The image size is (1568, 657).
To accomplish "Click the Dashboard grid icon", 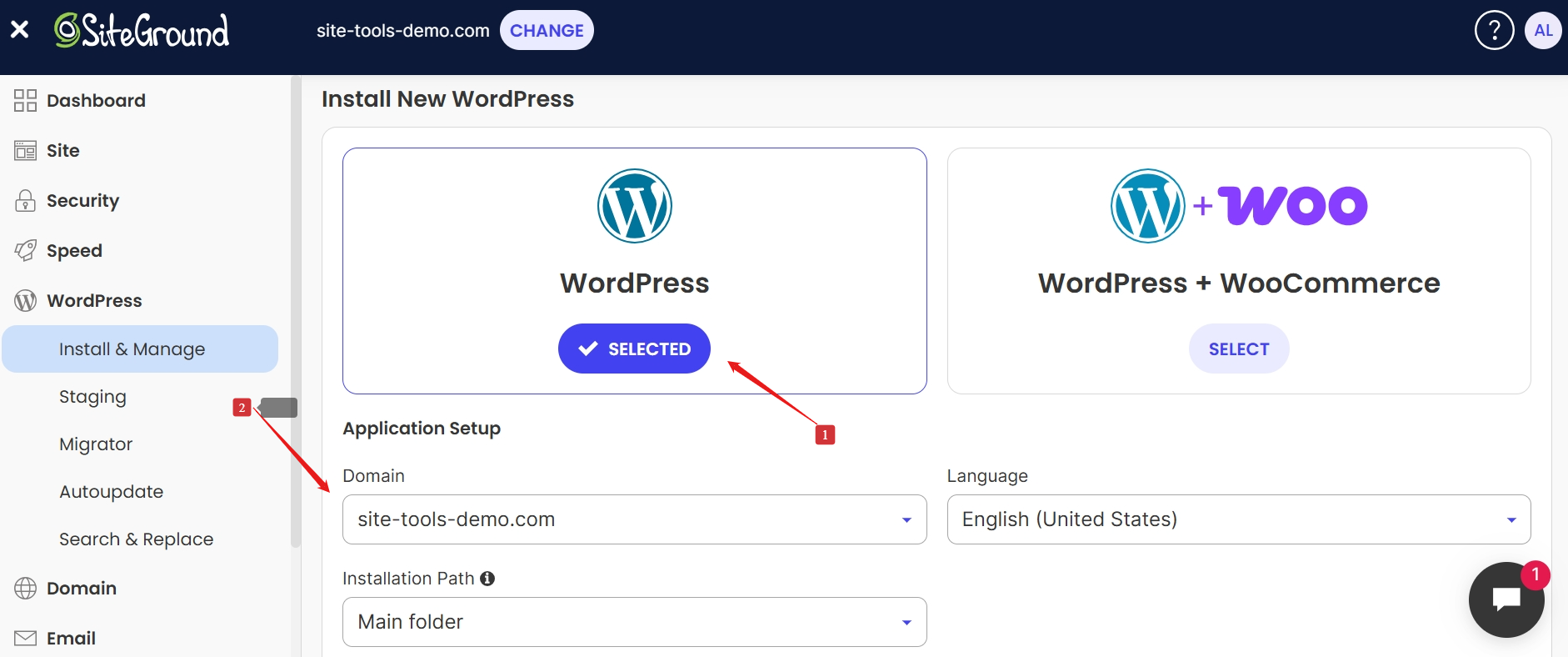I will coord(25,100).
